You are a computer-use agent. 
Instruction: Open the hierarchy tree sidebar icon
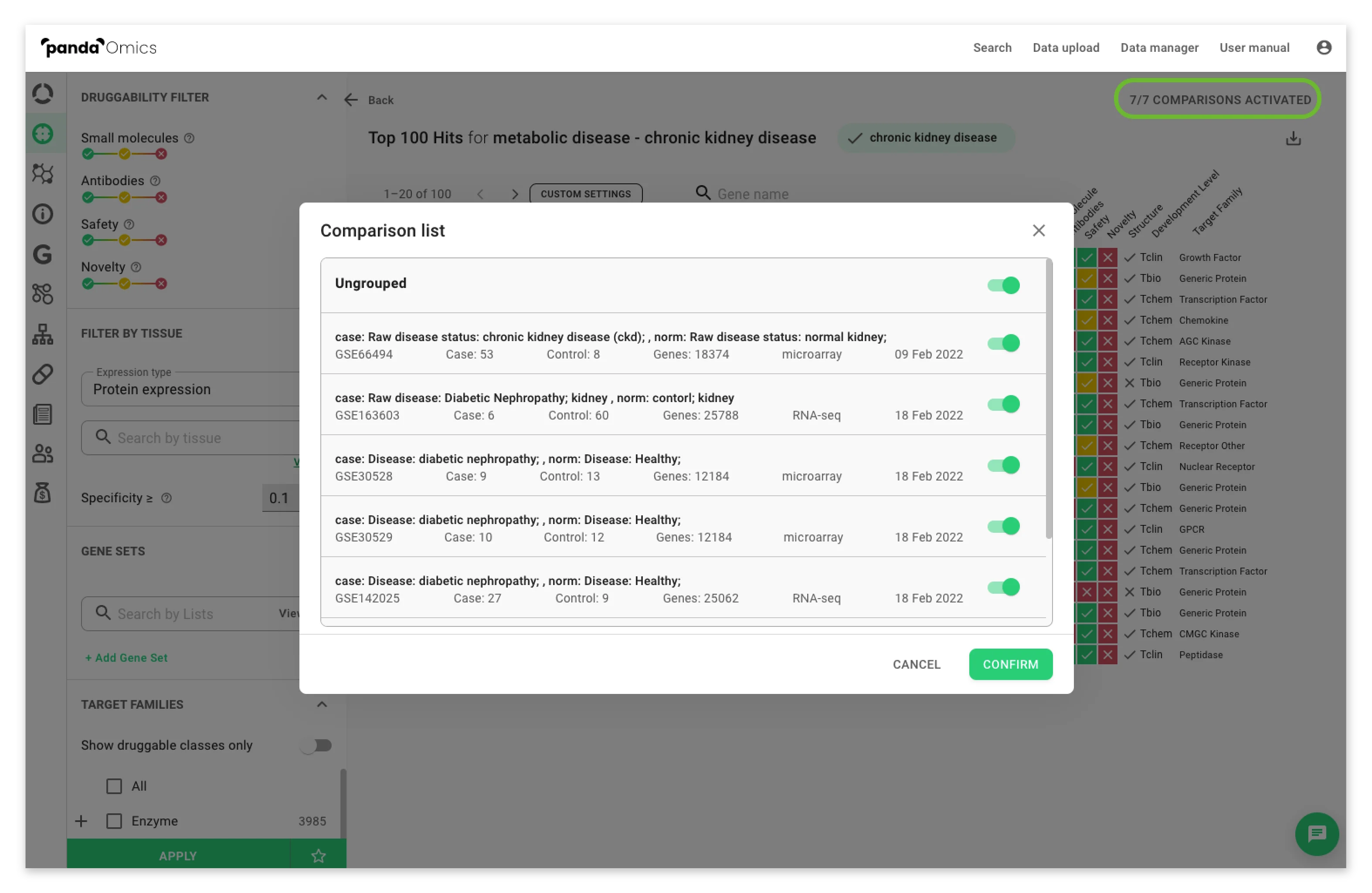click(x=43, y=334)
